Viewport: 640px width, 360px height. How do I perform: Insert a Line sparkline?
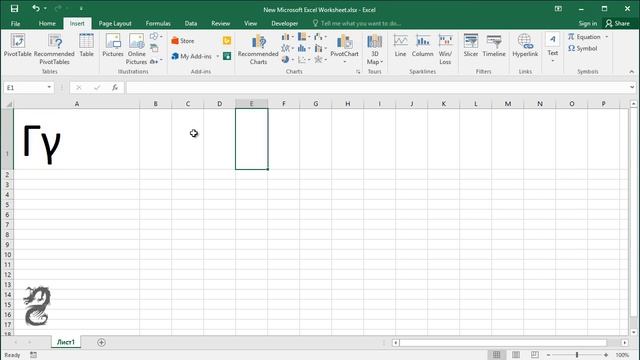click(x=400, y=46)
